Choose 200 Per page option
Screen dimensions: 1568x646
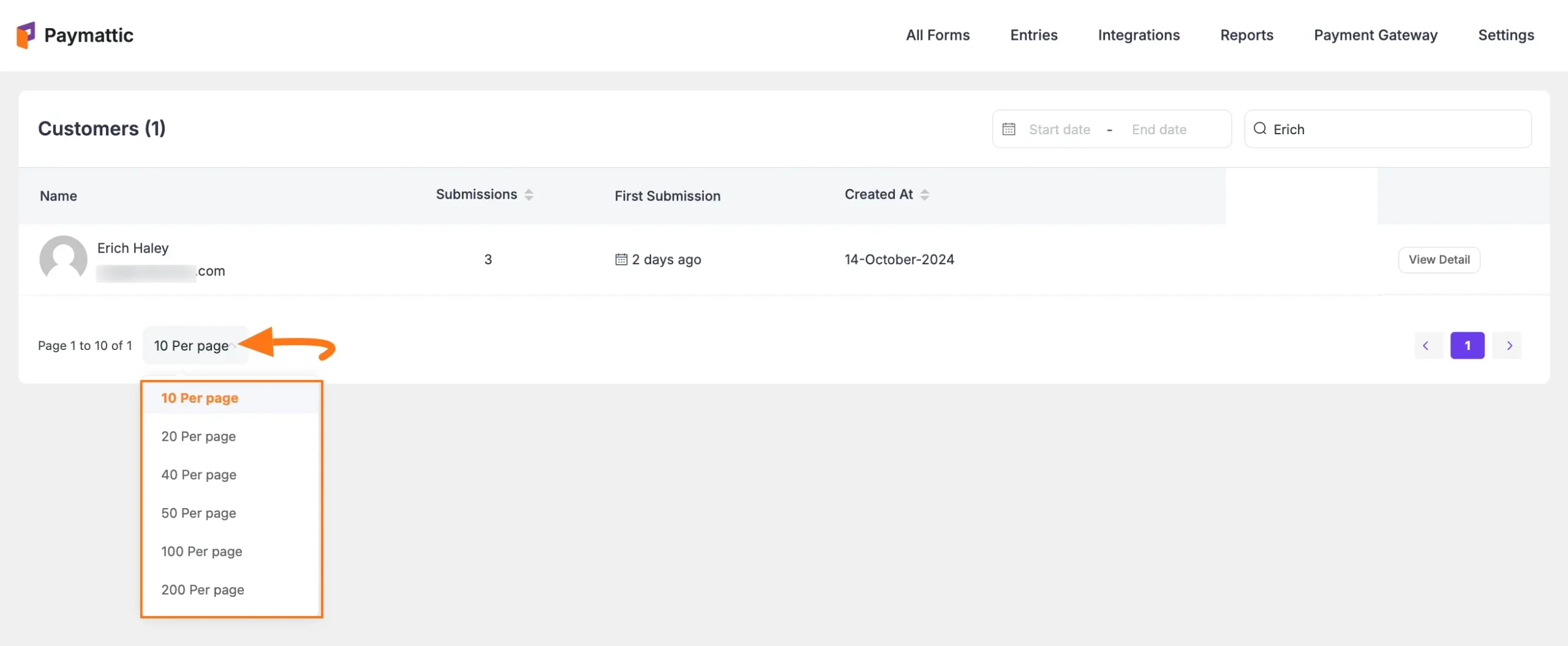coord(203,590)
